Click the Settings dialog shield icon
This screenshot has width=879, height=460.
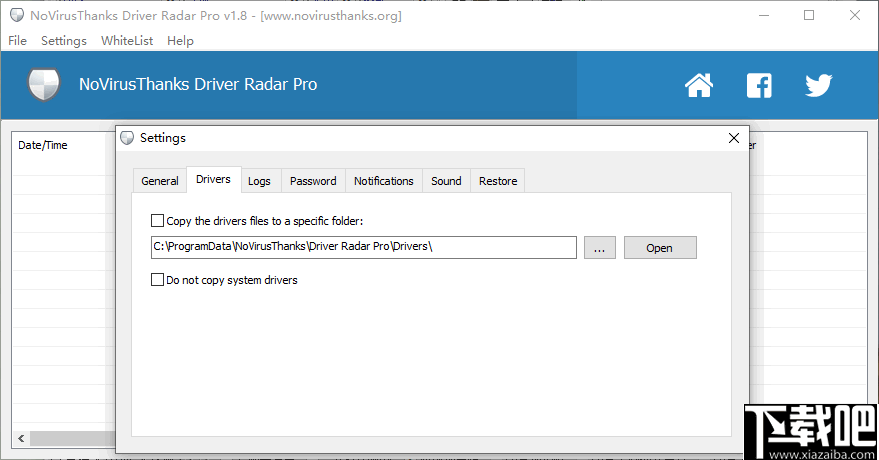click(127, 138)
